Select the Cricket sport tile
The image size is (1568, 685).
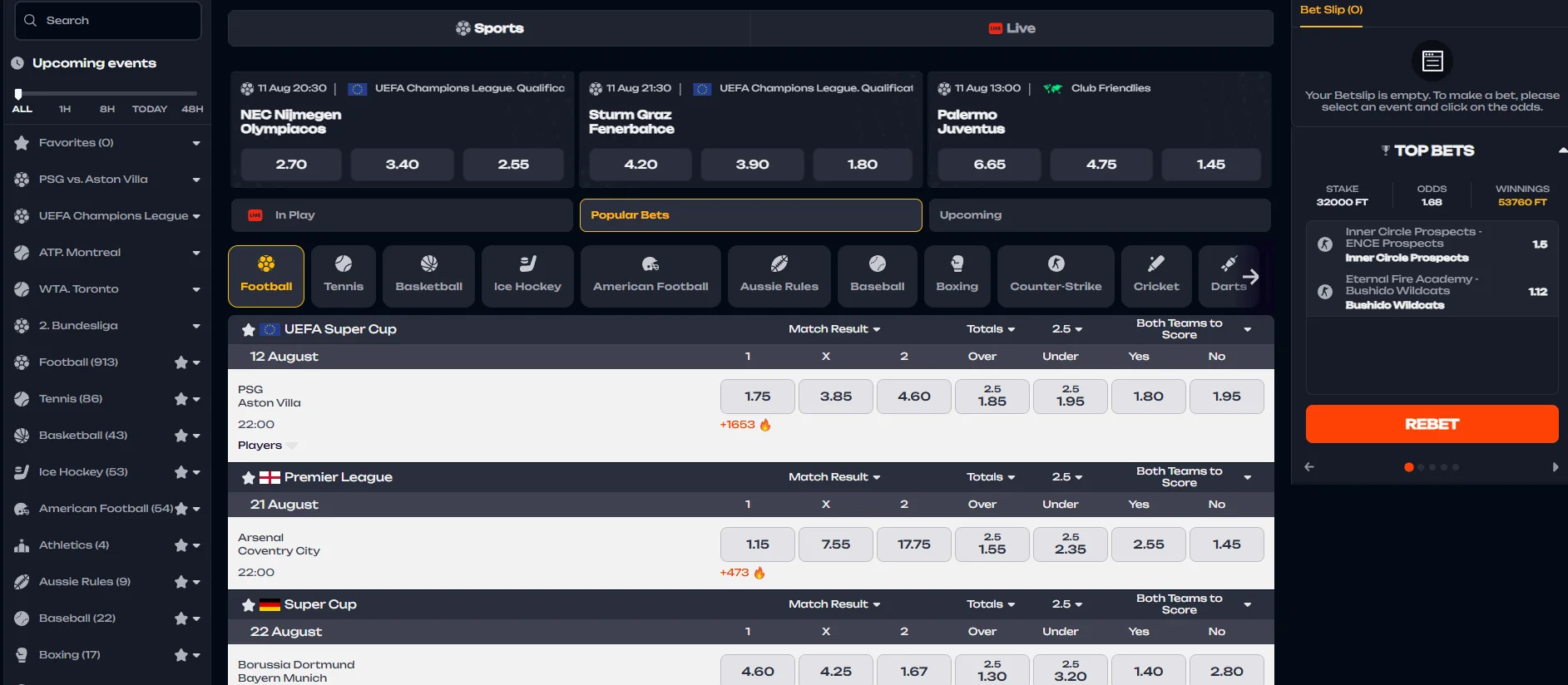[x=1156, y=276]
